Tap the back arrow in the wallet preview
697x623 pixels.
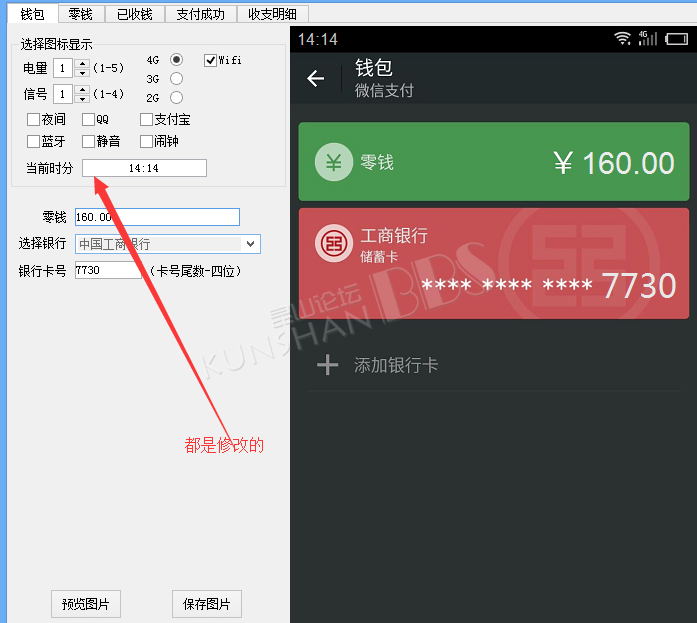click(x=316, y=79)
